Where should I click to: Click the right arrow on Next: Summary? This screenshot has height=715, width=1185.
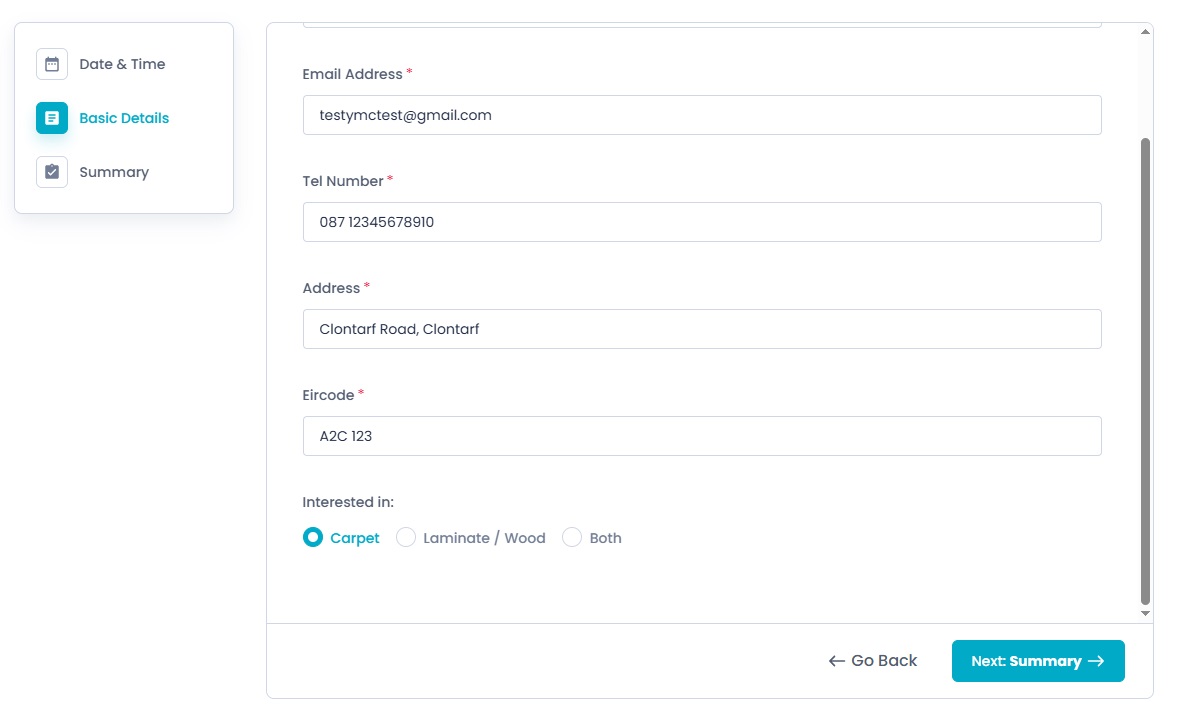(x=1096, y=661)
